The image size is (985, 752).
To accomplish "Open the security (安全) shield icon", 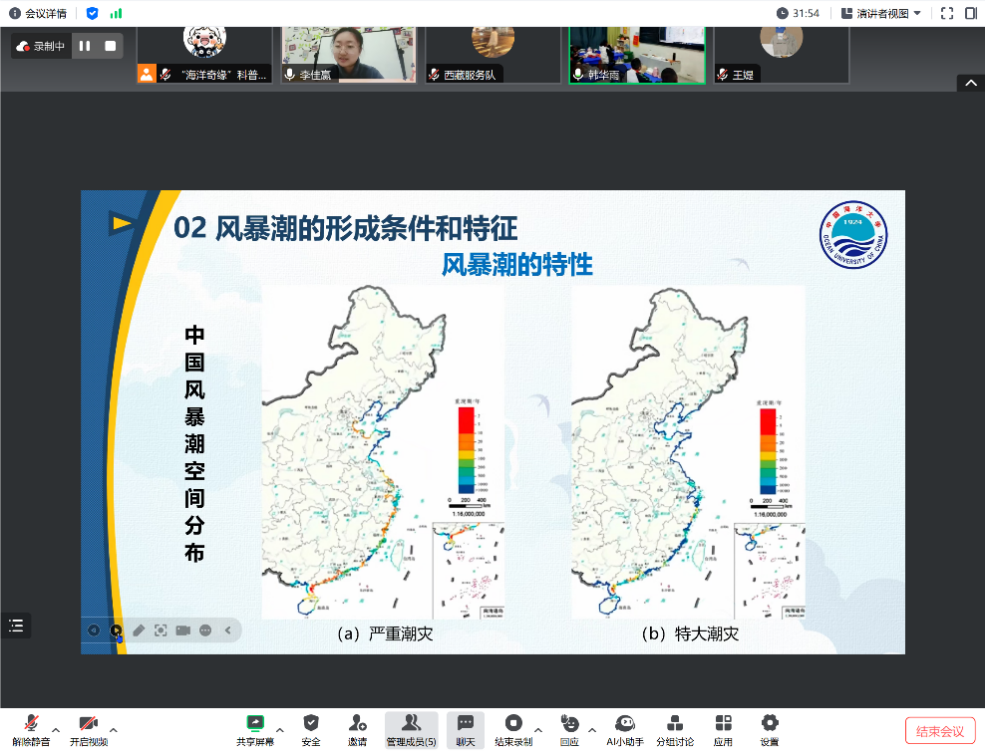I will 311,724.
